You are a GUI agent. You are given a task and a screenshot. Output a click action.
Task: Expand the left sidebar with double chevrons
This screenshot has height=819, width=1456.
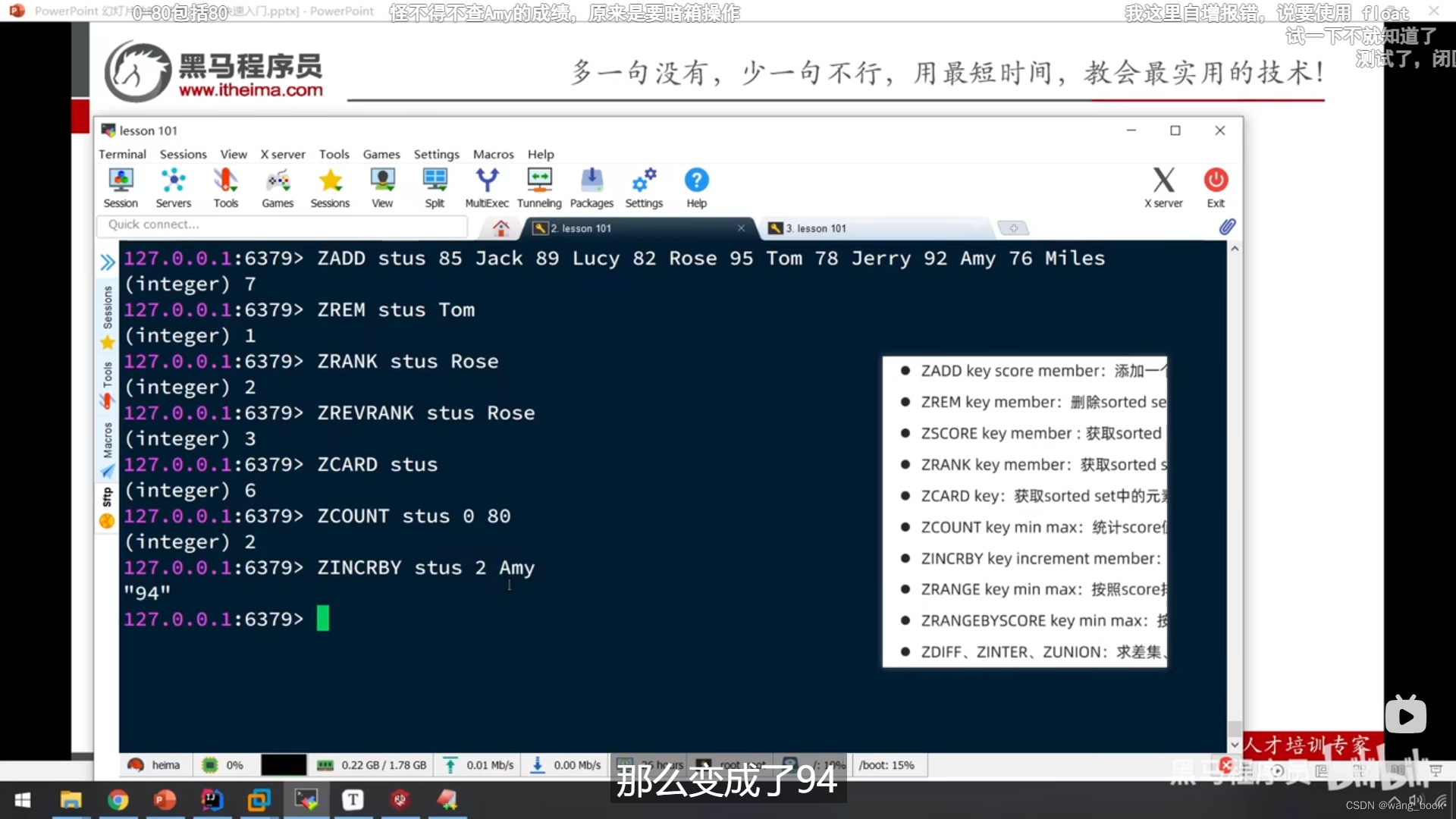click(106, 262)
